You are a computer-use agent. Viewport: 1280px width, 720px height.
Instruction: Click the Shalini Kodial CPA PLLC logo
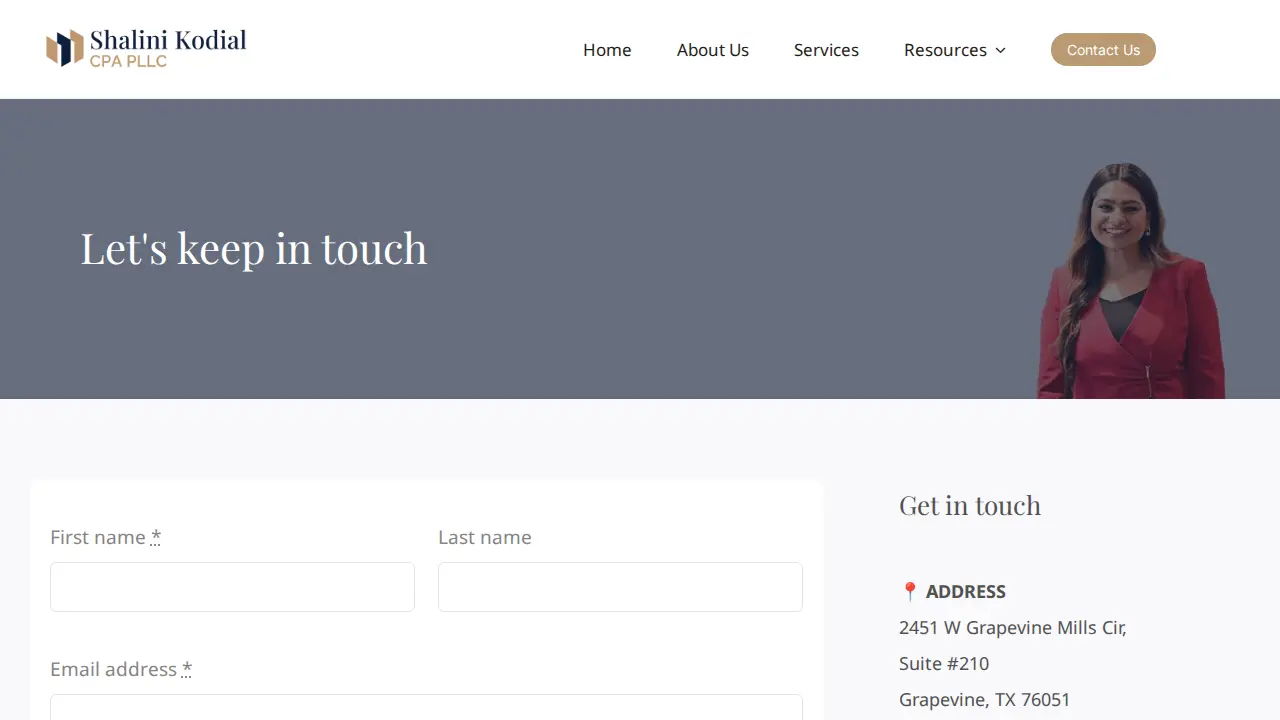(x=146, y=48)
